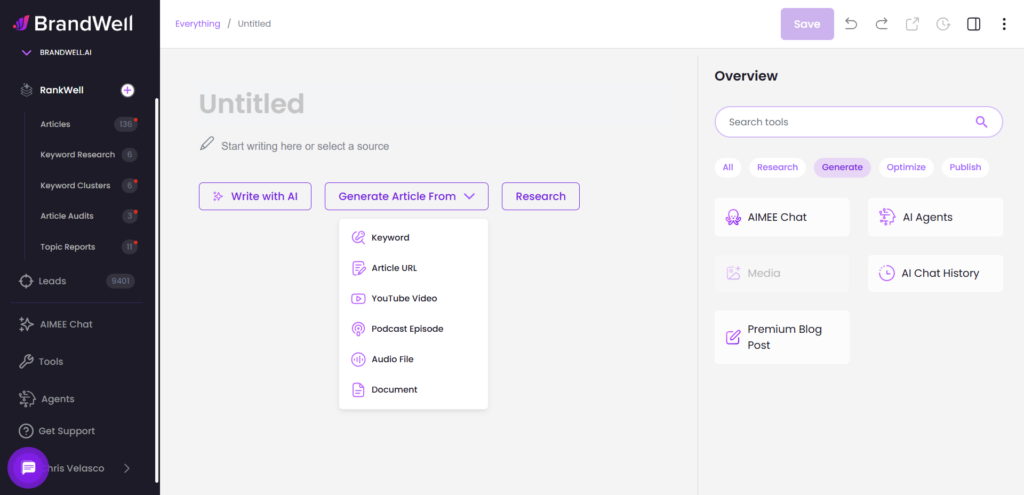Click the Untitled breadcrumb text
This screenshot has height=495, width=1024.
click(x=254, y=24)
